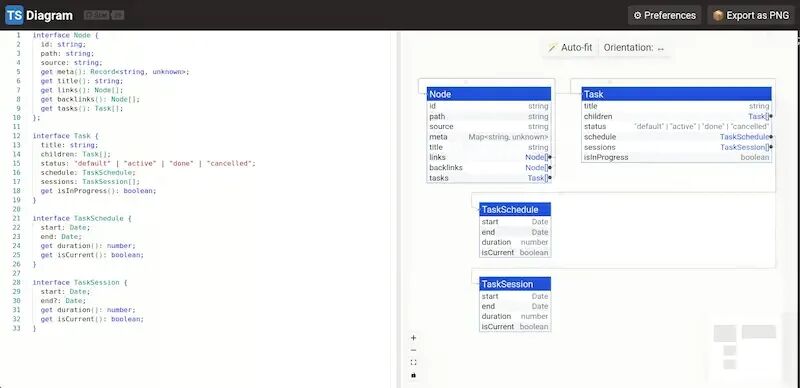This screenshot has height=388, width=800.
Task: Click the 'backlinks' row connector handle in Node
Action: (x=551, y=167)
